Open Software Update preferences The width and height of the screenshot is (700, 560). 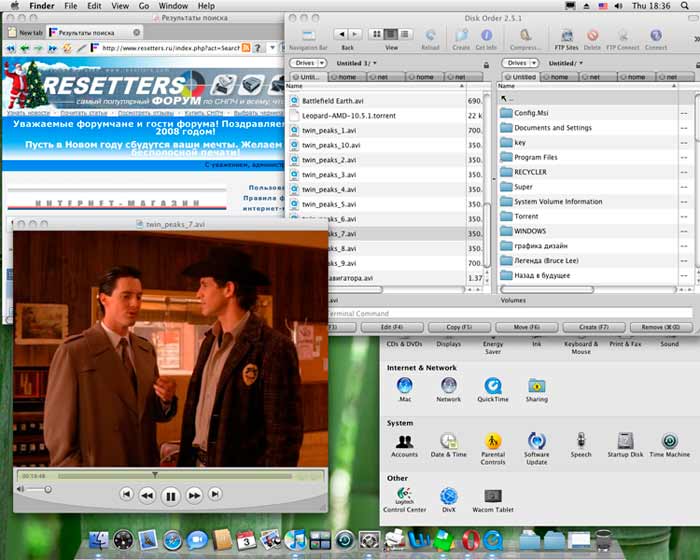[x=537, y=448]
